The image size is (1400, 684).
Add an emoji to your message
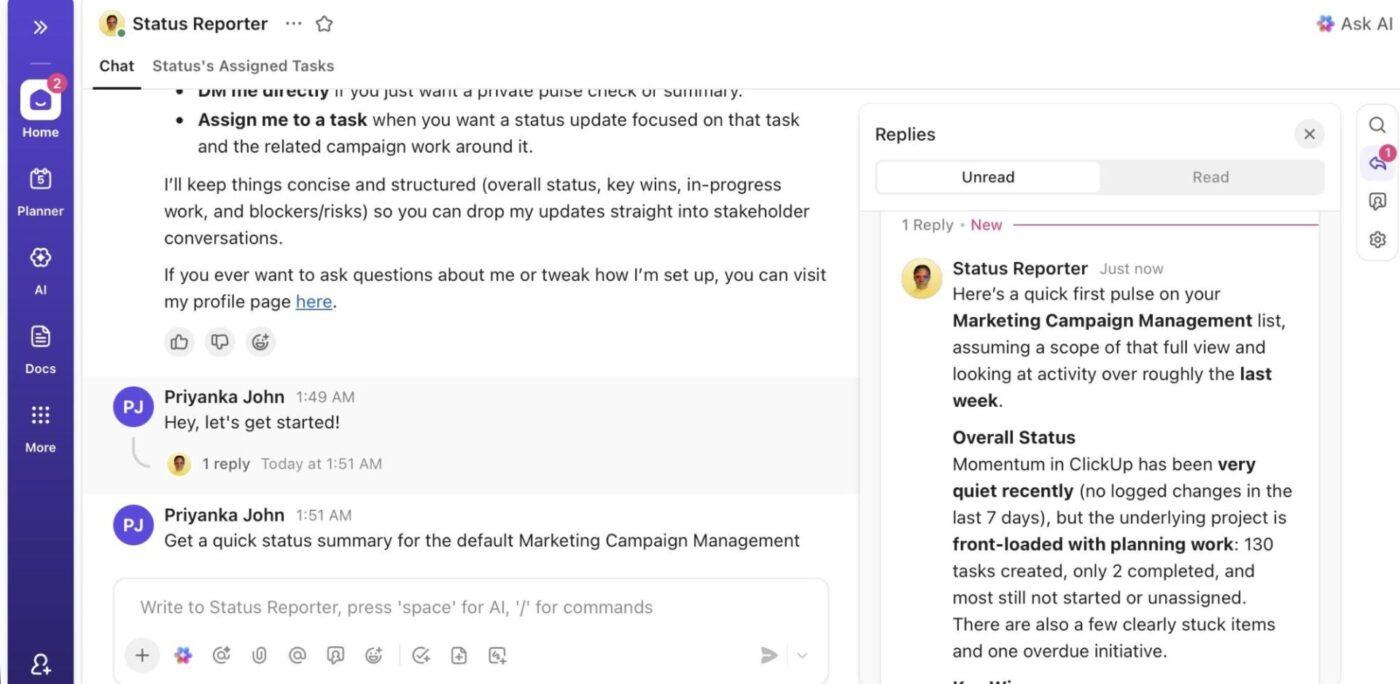[373, 655]
